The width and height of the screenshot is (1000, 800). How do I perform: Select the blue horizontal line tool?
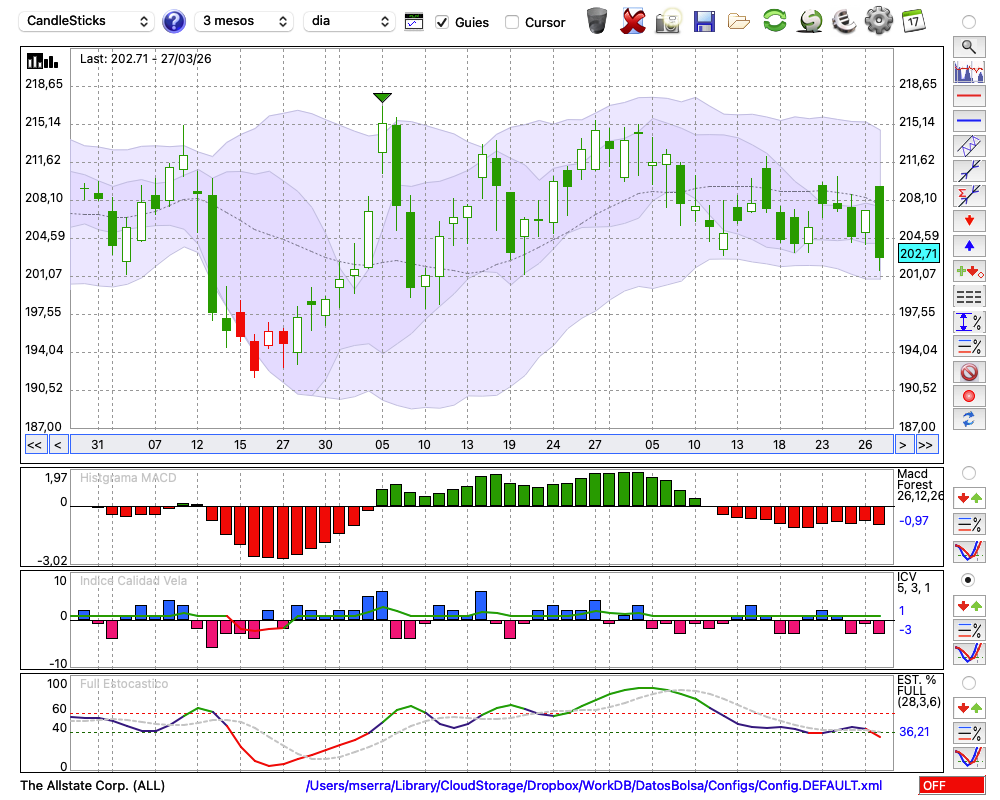click(969, 121)
